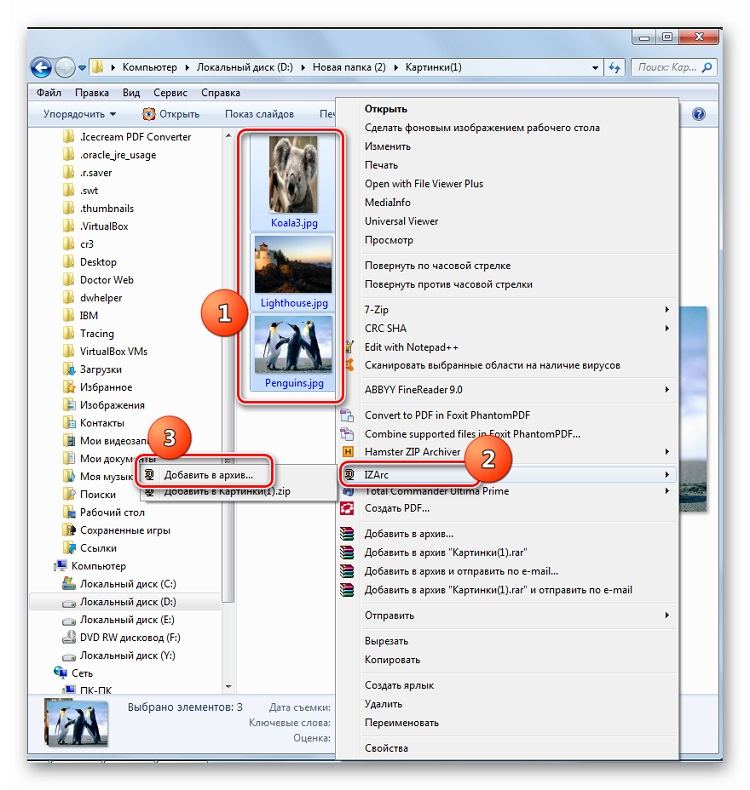This screenshot has height=790, width=750.
Task: Click the .Icecream PDF Converter folder icon
Action: click(x=69, y=137)
